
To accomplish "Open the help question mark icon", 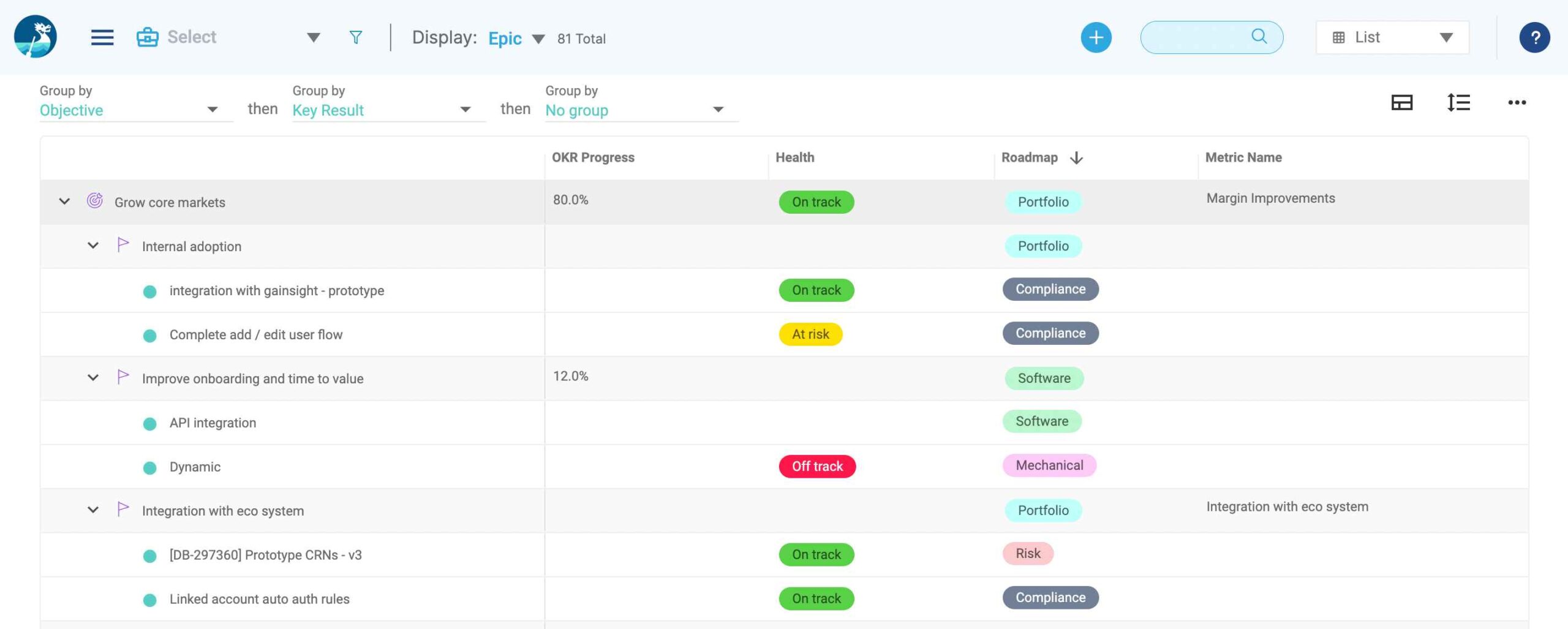I will pos(1534,38).
